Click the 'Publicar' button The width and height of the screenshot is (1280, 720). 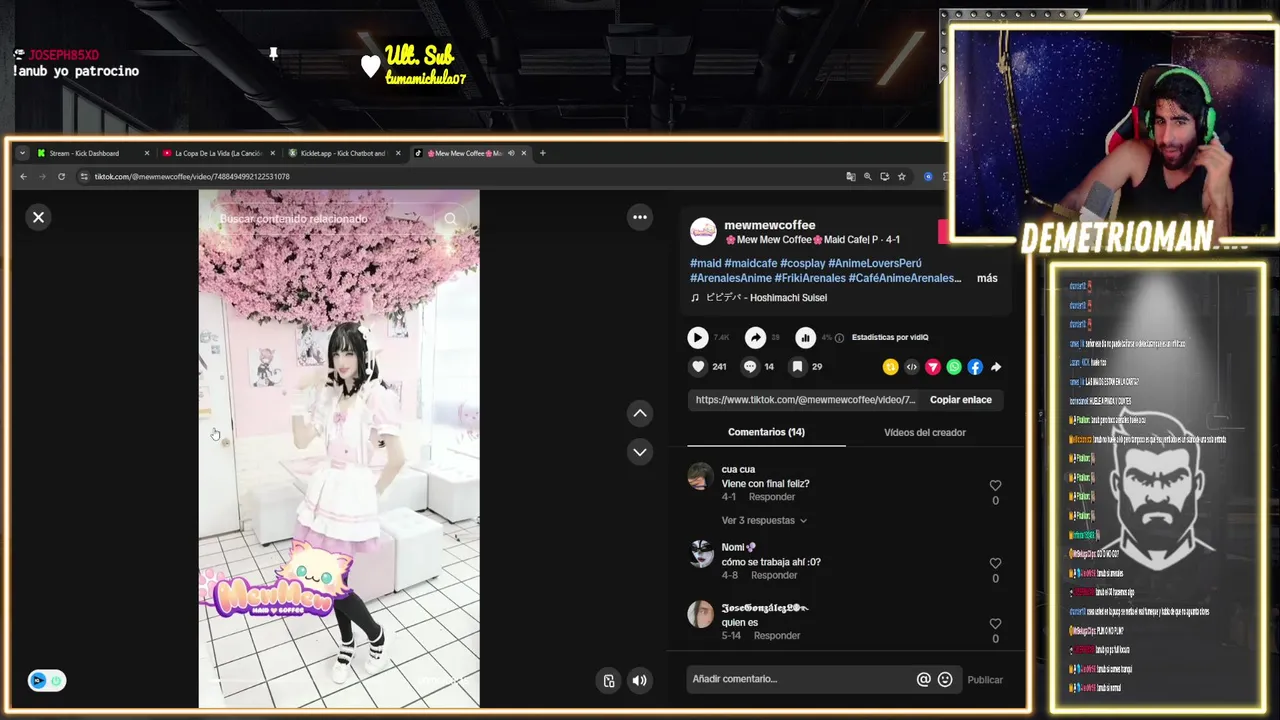pyautogui.click(x=985, y=680)
